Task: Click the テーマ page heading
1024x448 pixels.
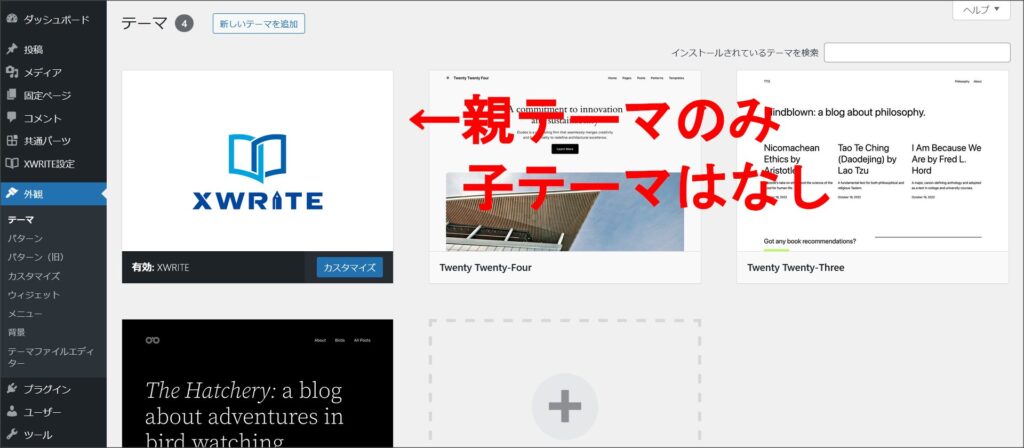Action: tap(144, 24)
